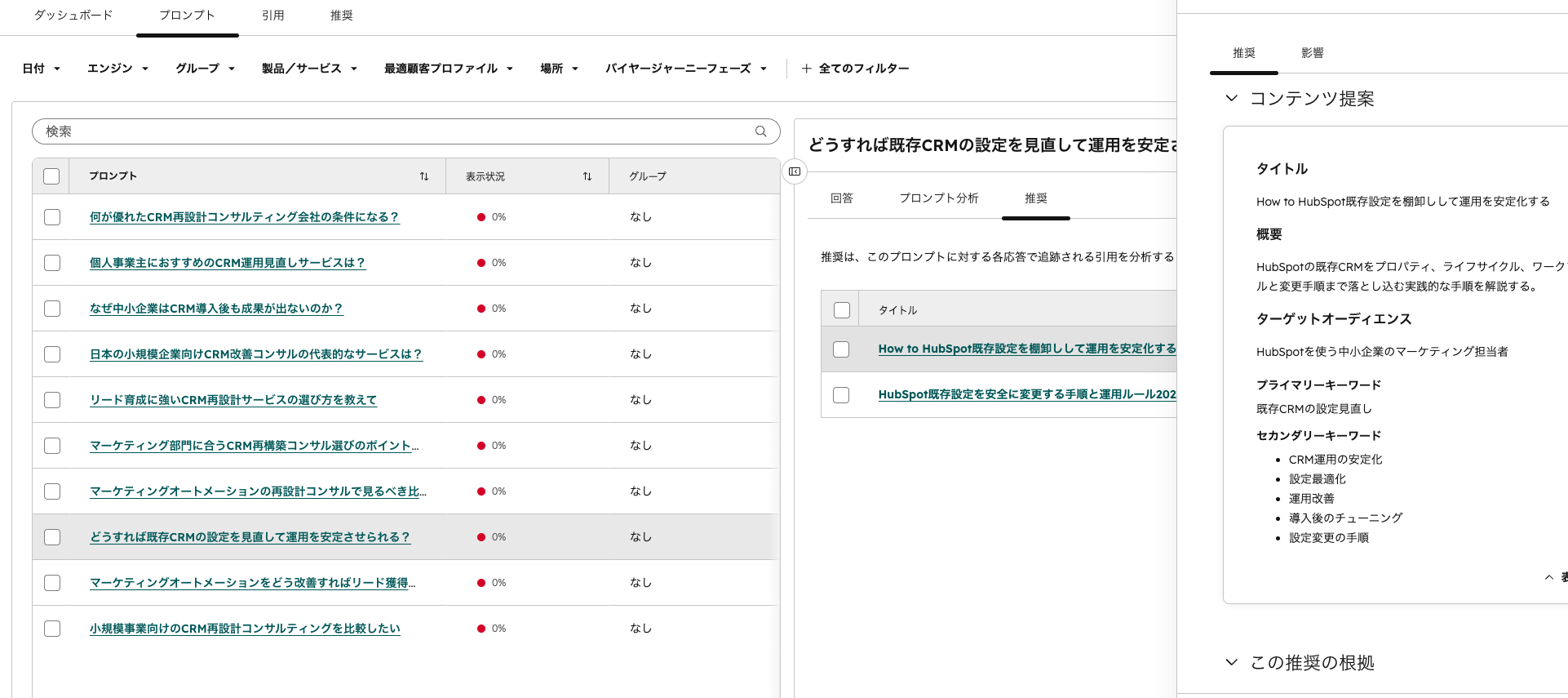Image resolution: width=1568 pixels, height=698 pixels.
Task: Switch to the 推奨 top navigation tab
Action: (x=342, y=16)
